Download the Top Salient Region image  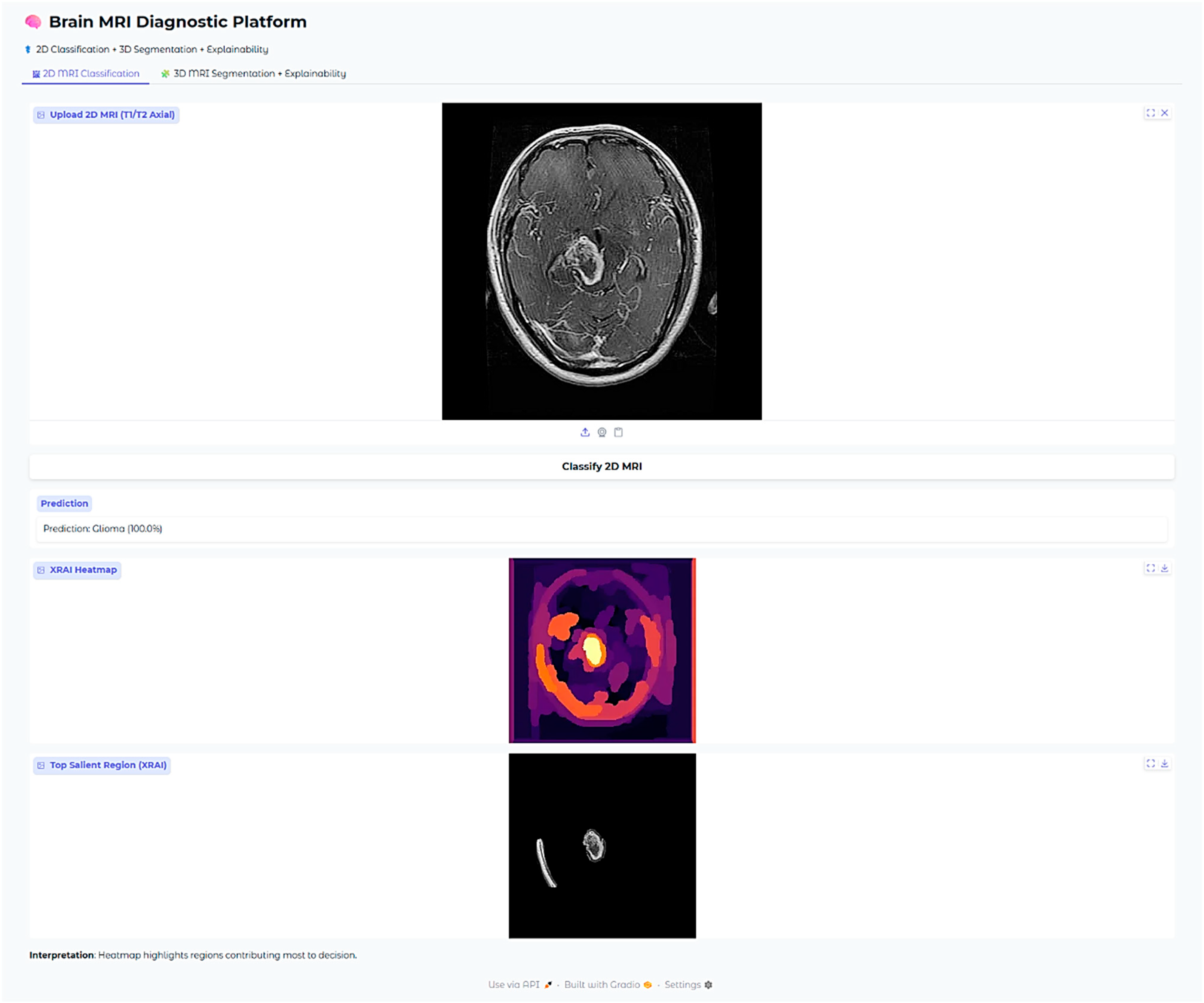1165,763
